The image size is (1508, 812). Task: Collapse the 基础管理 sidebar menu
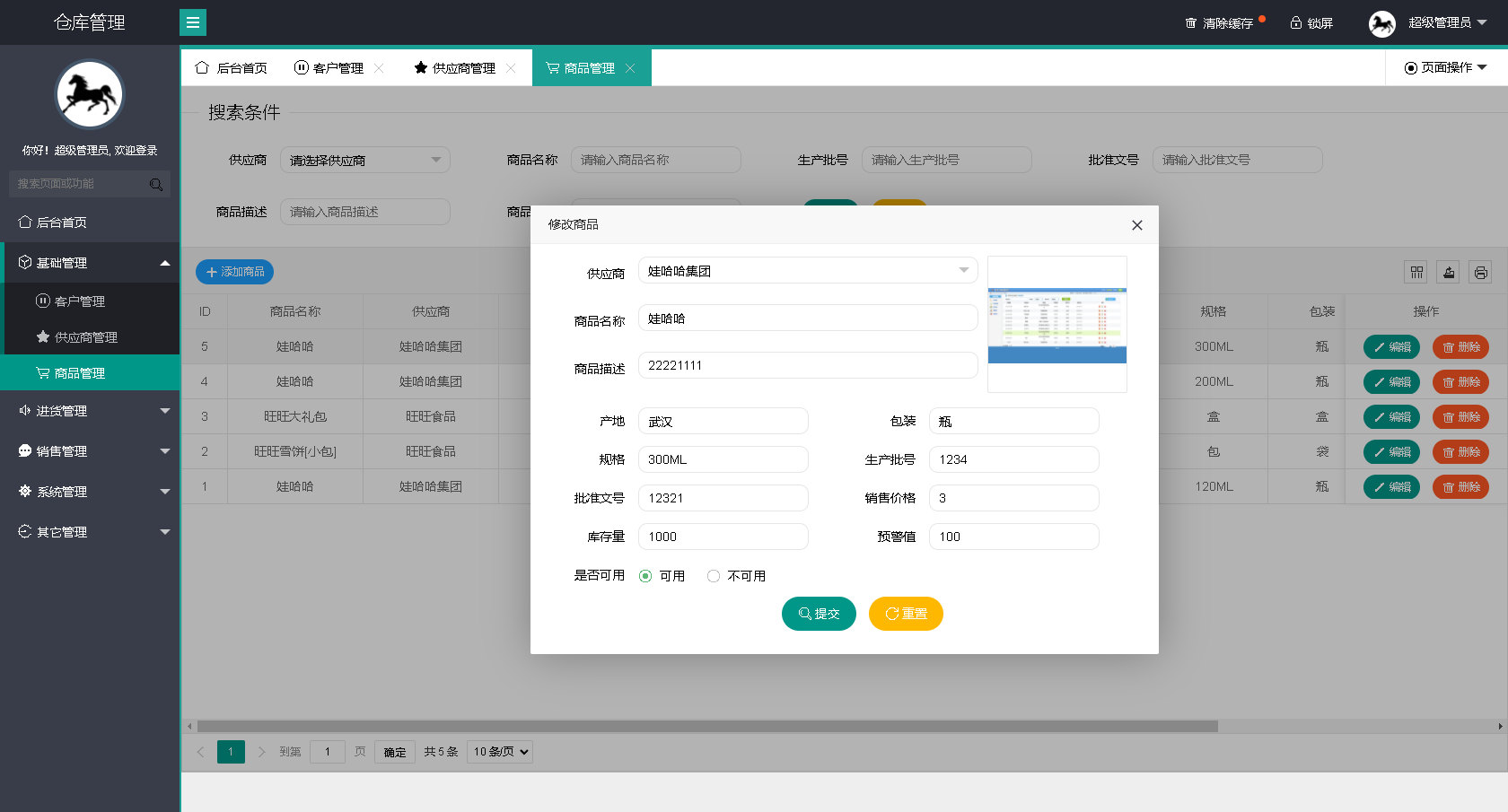pyautogui.click(x=90, y=263)
